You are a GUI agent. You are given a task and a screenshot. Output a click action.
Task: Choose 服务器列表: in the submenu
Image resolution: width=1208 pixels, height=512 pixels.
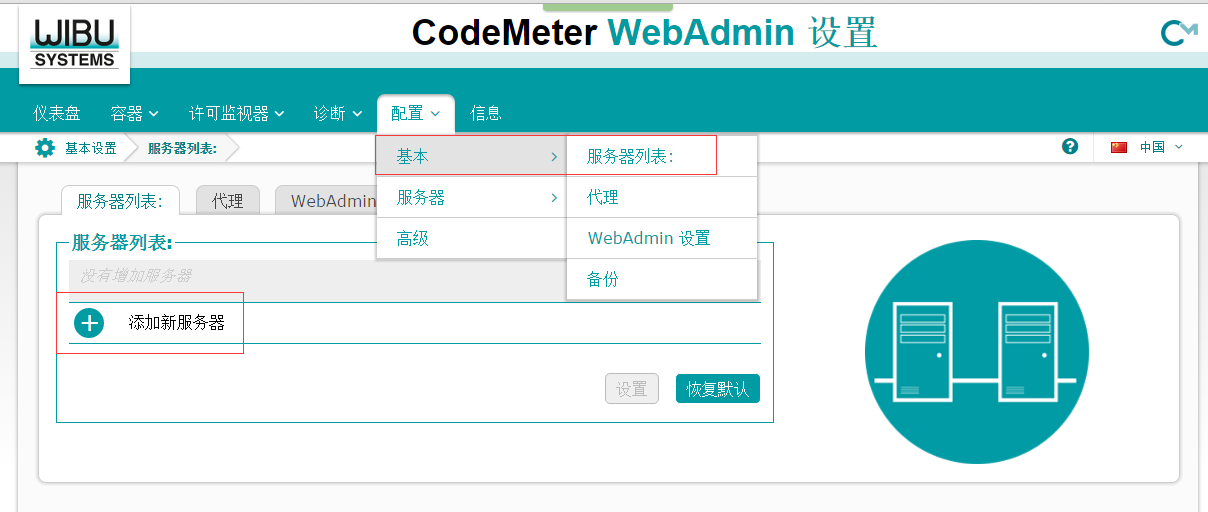pyautogui.click(x=662, y=156)
